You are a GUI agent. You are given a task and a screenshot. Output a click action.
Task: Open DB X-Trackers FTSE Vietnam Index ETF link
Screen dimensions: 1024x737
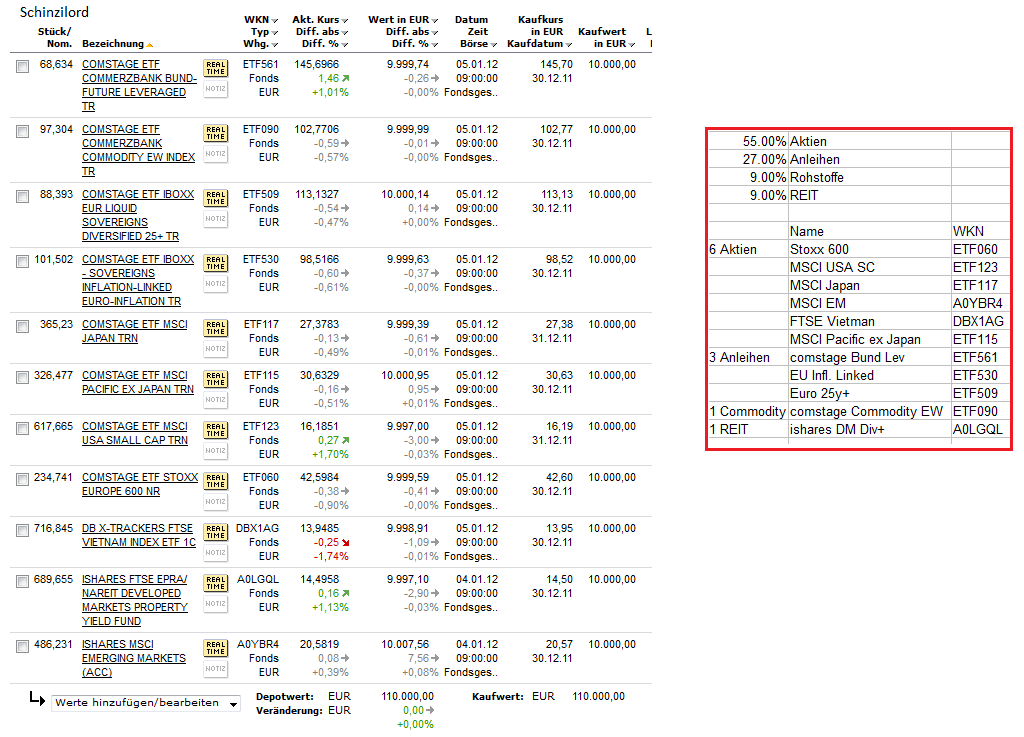click(x=139, y=535)
